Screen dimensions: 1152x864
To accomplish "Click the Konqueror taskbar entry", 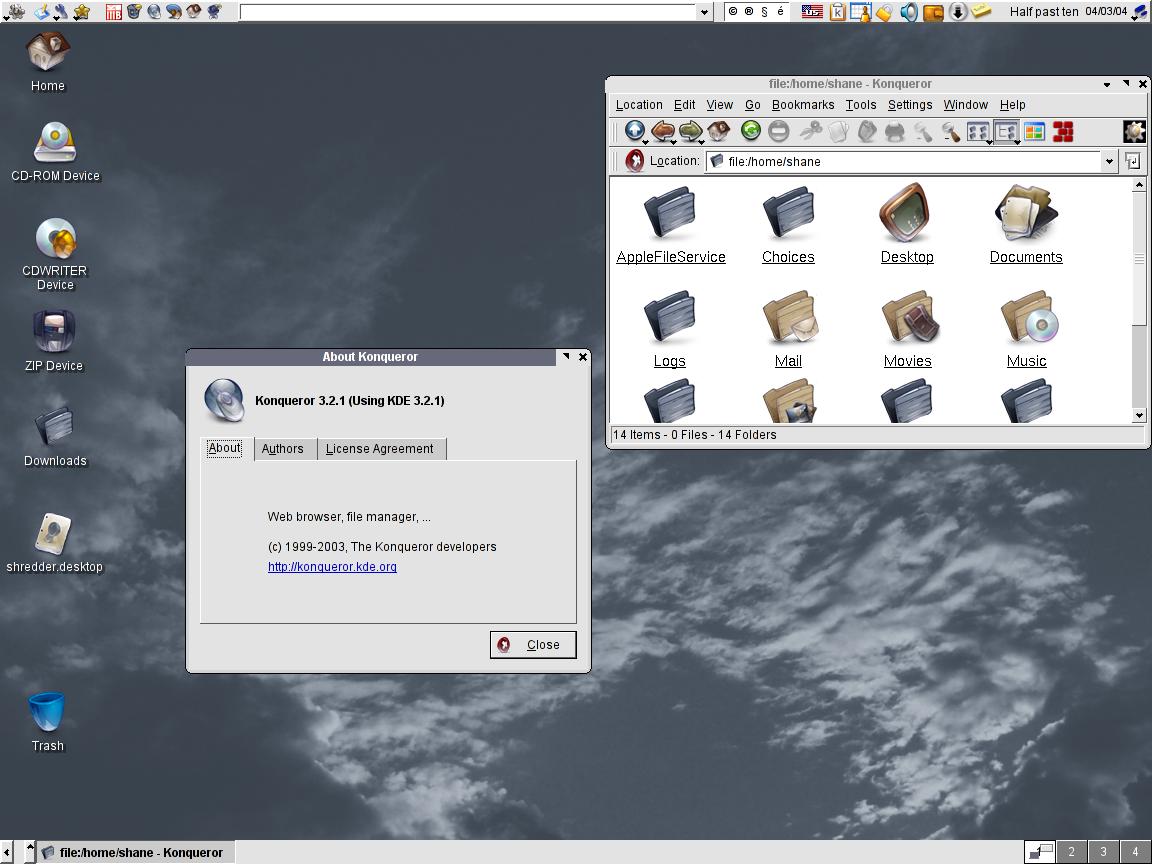I will point(135,852).
